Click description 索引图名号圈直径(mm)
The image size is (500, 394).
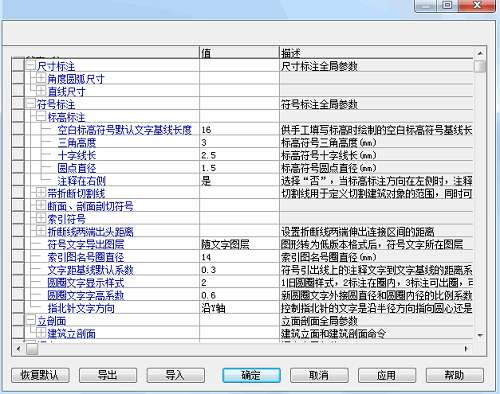pyautogui.click(x=329, y=257)
